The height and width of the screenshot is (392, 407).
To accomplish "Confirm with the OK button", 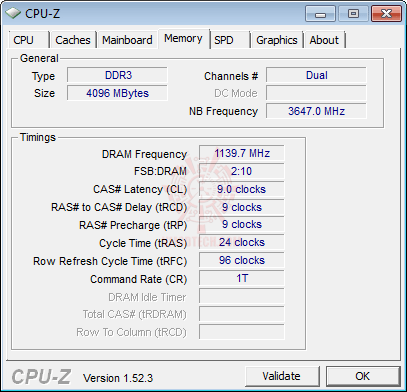I will coord(363,376).
